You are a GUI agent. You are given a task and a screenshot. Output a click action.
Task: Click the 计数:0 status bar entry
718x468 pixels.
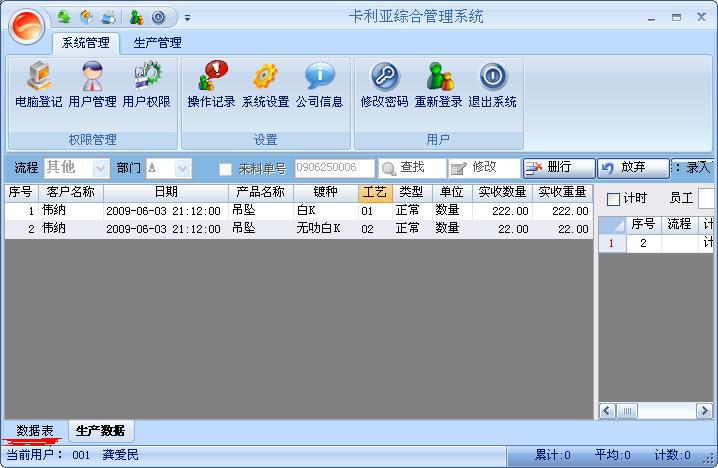point(672,455)
